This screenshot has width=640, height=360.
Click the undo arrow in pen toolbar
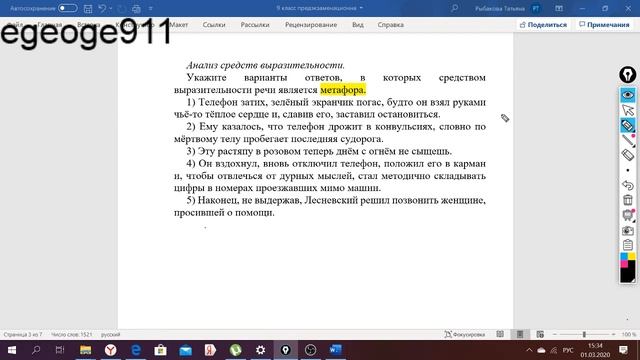[628, 185]
